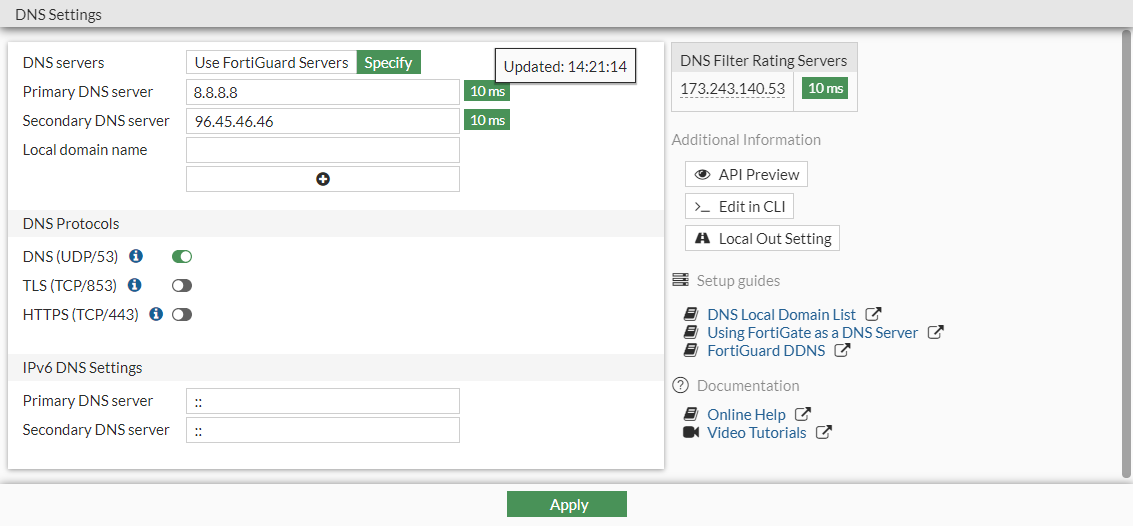This screenshot has width=1133, height=526.
Task: Open the API Preview
Action: pyautogui.click(x=746, y=174)
